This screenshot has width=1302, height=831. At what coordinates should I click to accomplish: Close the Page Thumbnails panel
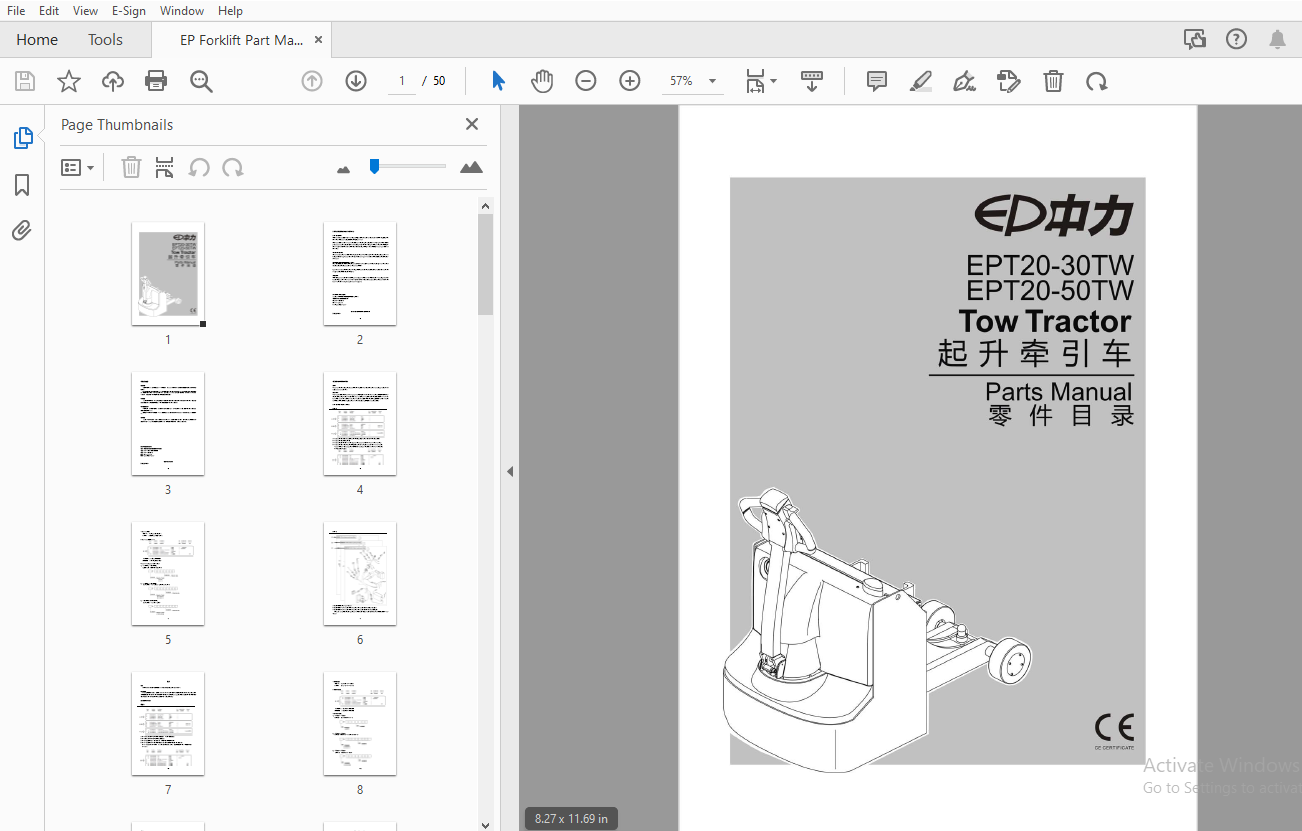(472, 124)
